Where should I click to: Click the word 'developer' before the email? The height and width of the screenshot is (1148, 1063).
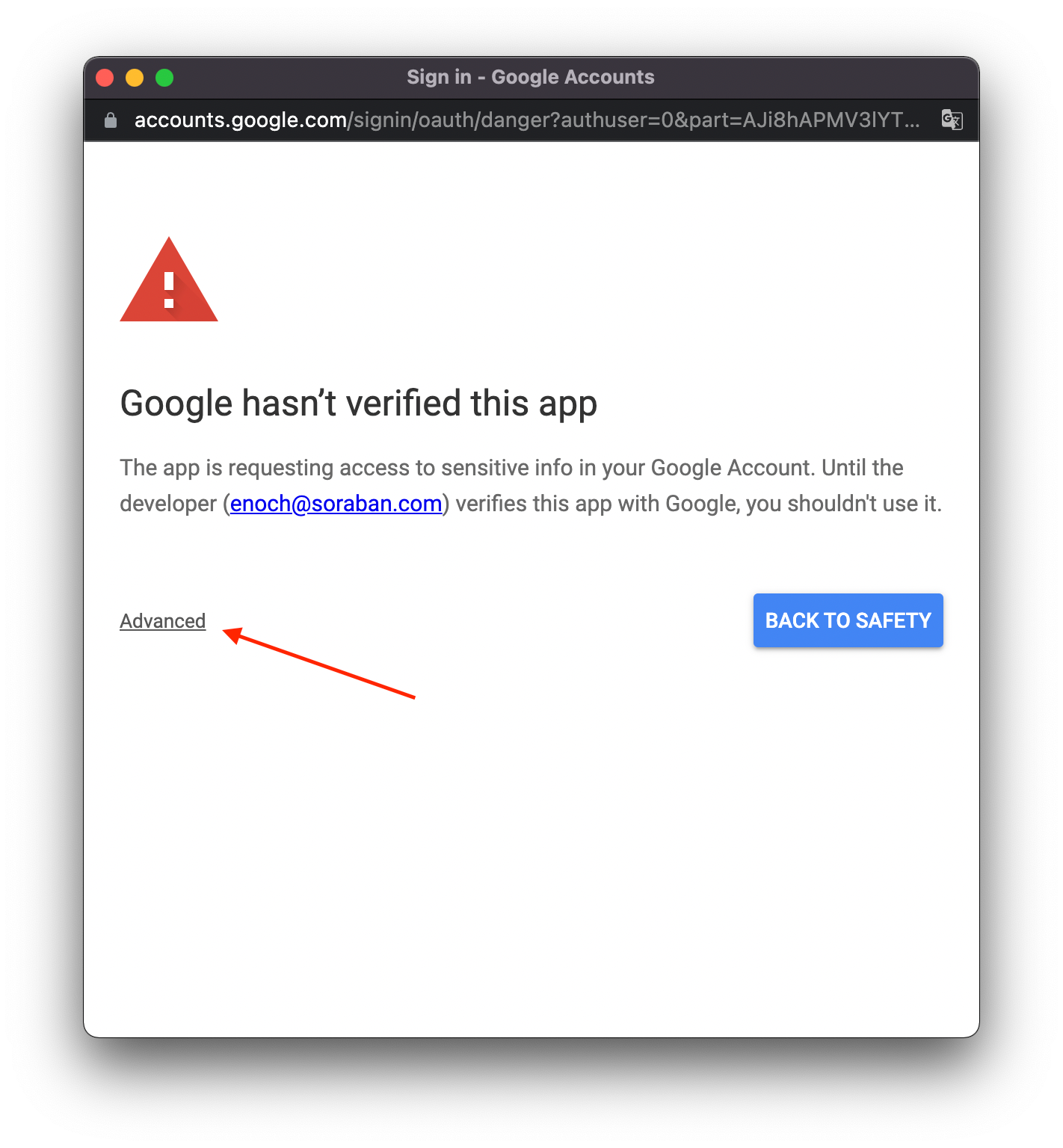tap(168, 504)
